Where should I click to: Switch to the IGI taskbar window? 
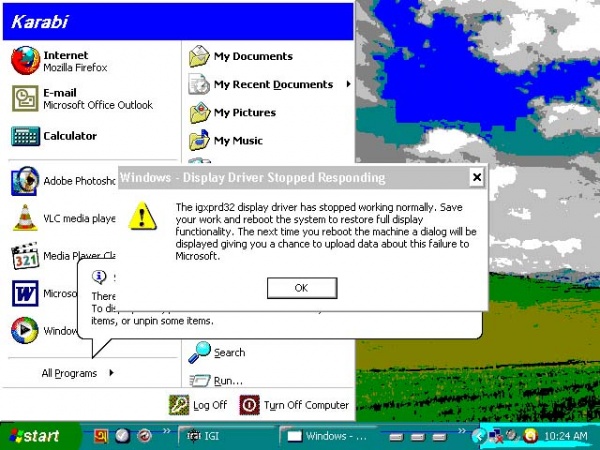227,436
